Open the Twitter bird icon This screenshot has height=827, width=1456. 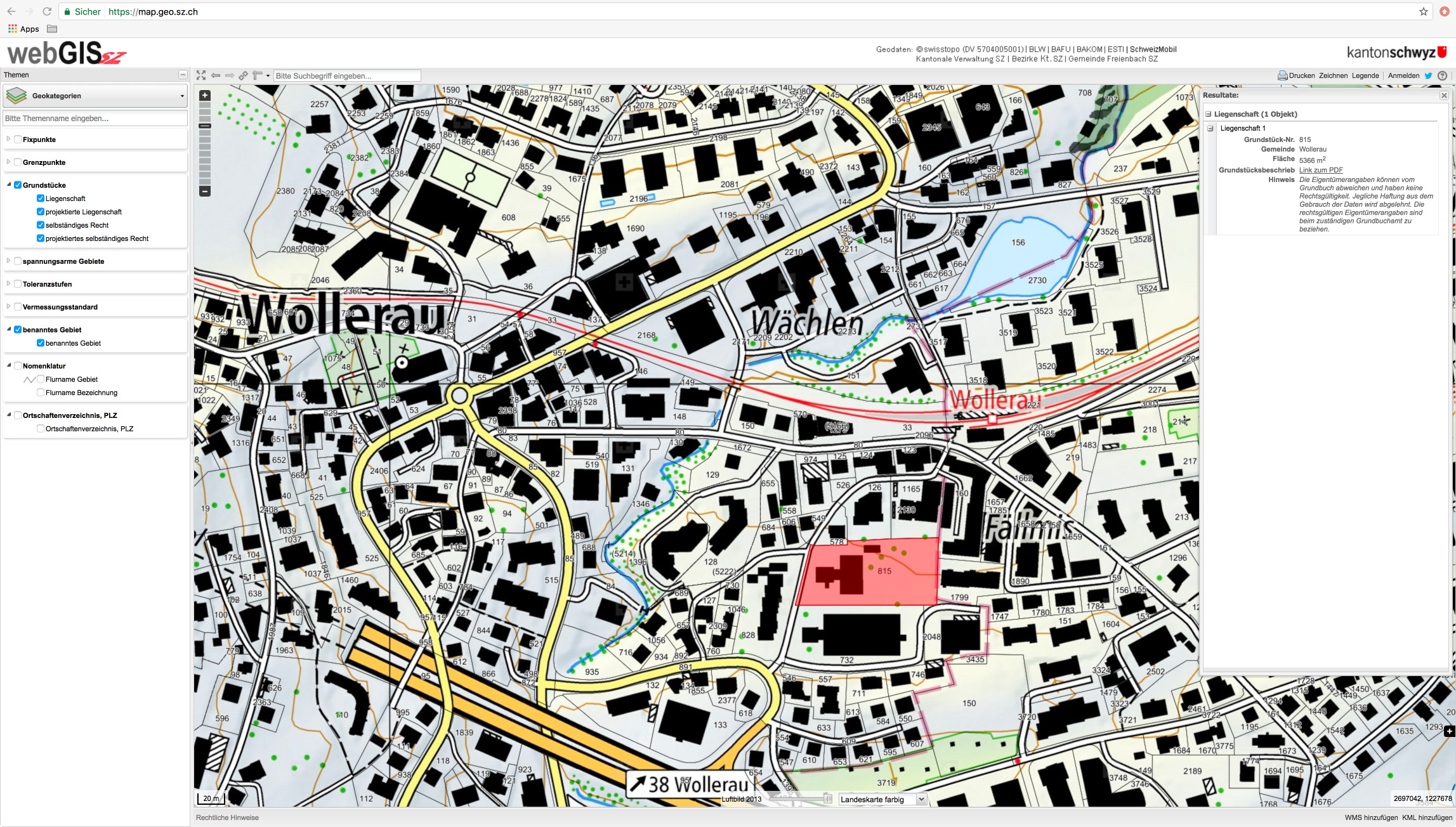click(x=1428, y=75)
